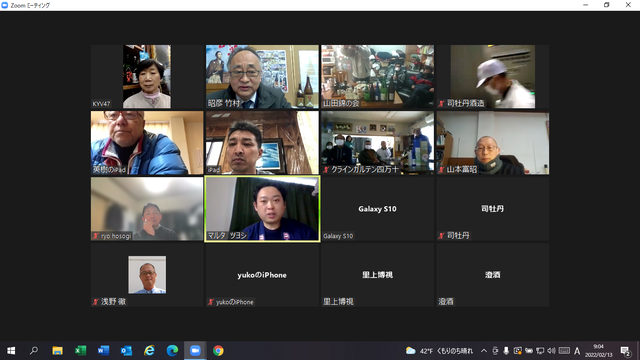This screenshot has height=360, width=640.
Task: Click muted mic icon beside ryo hosogi
Action: click(96, 236)
